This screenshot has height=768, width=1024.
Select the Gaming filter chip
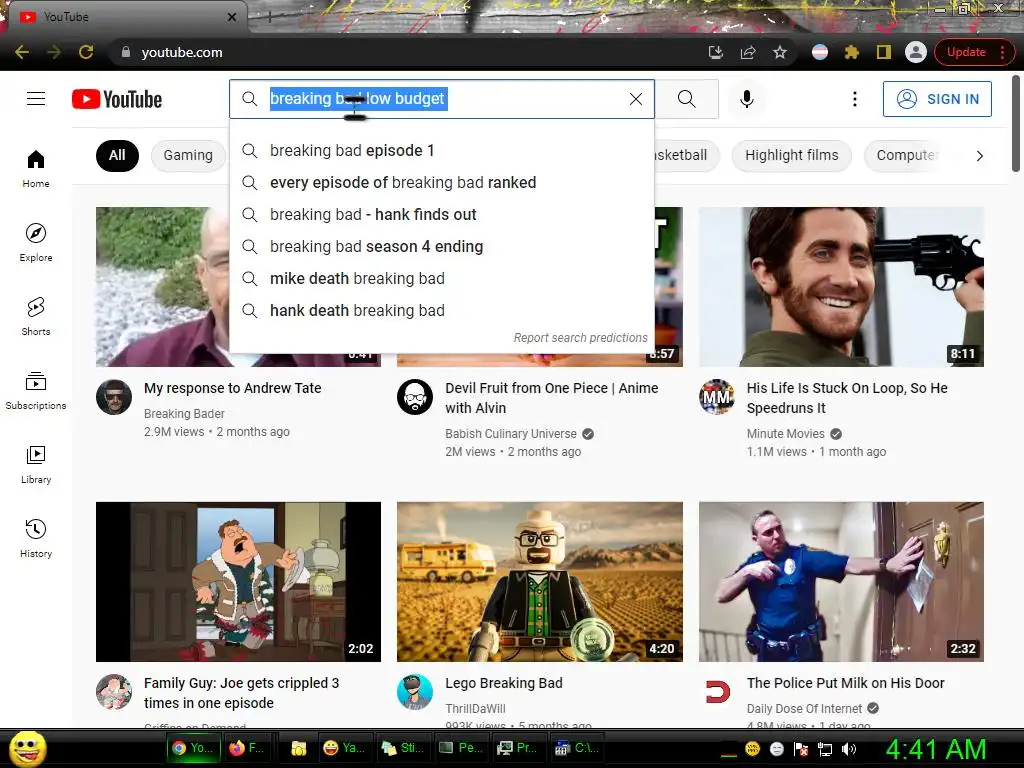tap(188, 155)
